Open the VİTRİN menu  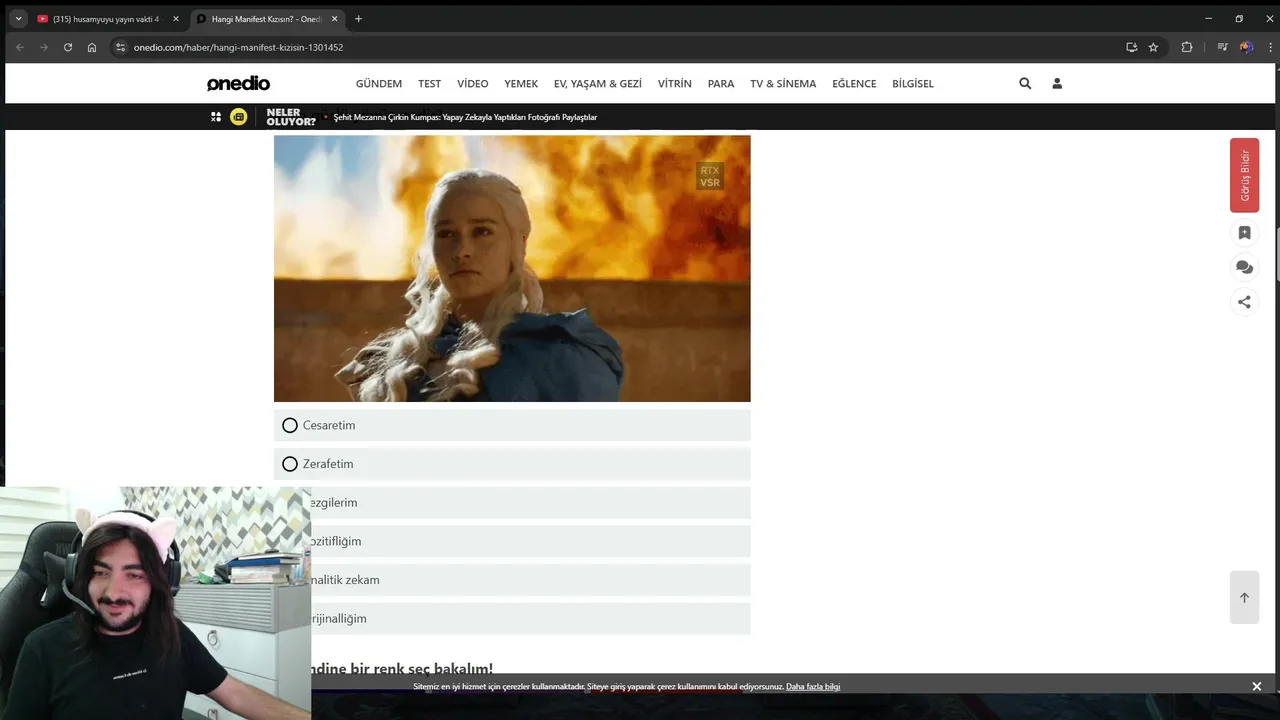click(675, 84)
